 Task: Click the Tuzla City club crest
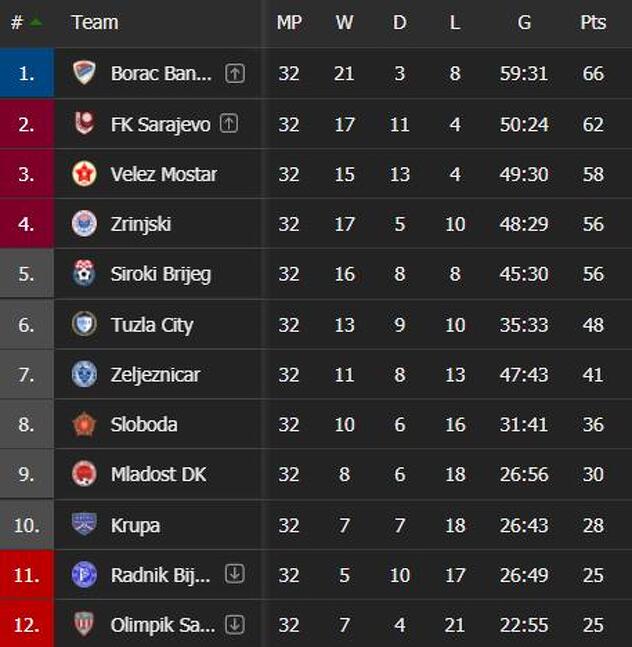click(84, 324)
